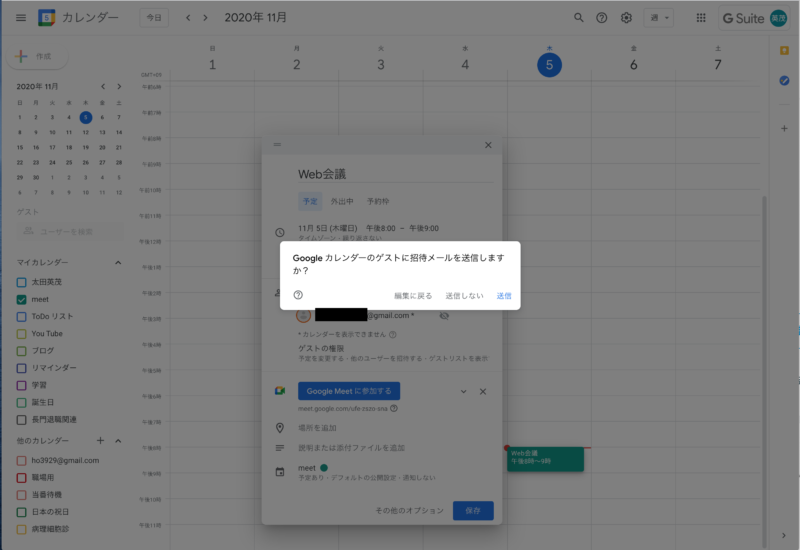
Task: Expand Google Meet details chevron
Action: 463,391
